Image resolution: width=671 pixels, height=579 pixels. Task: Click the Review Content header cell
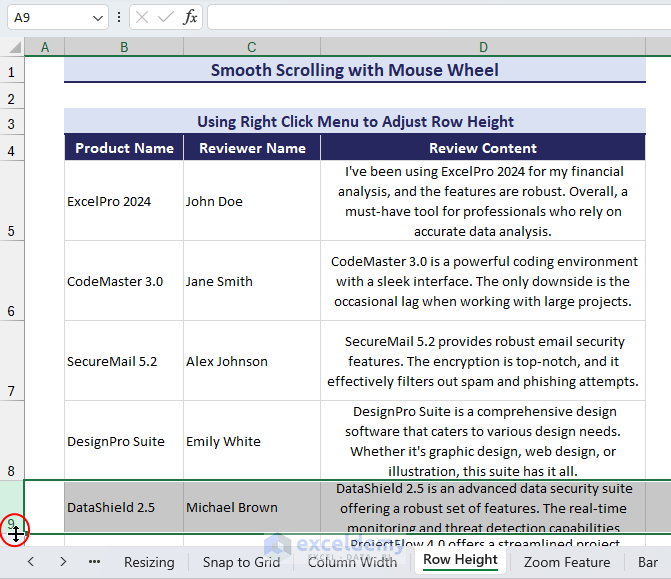click(483, 148)
